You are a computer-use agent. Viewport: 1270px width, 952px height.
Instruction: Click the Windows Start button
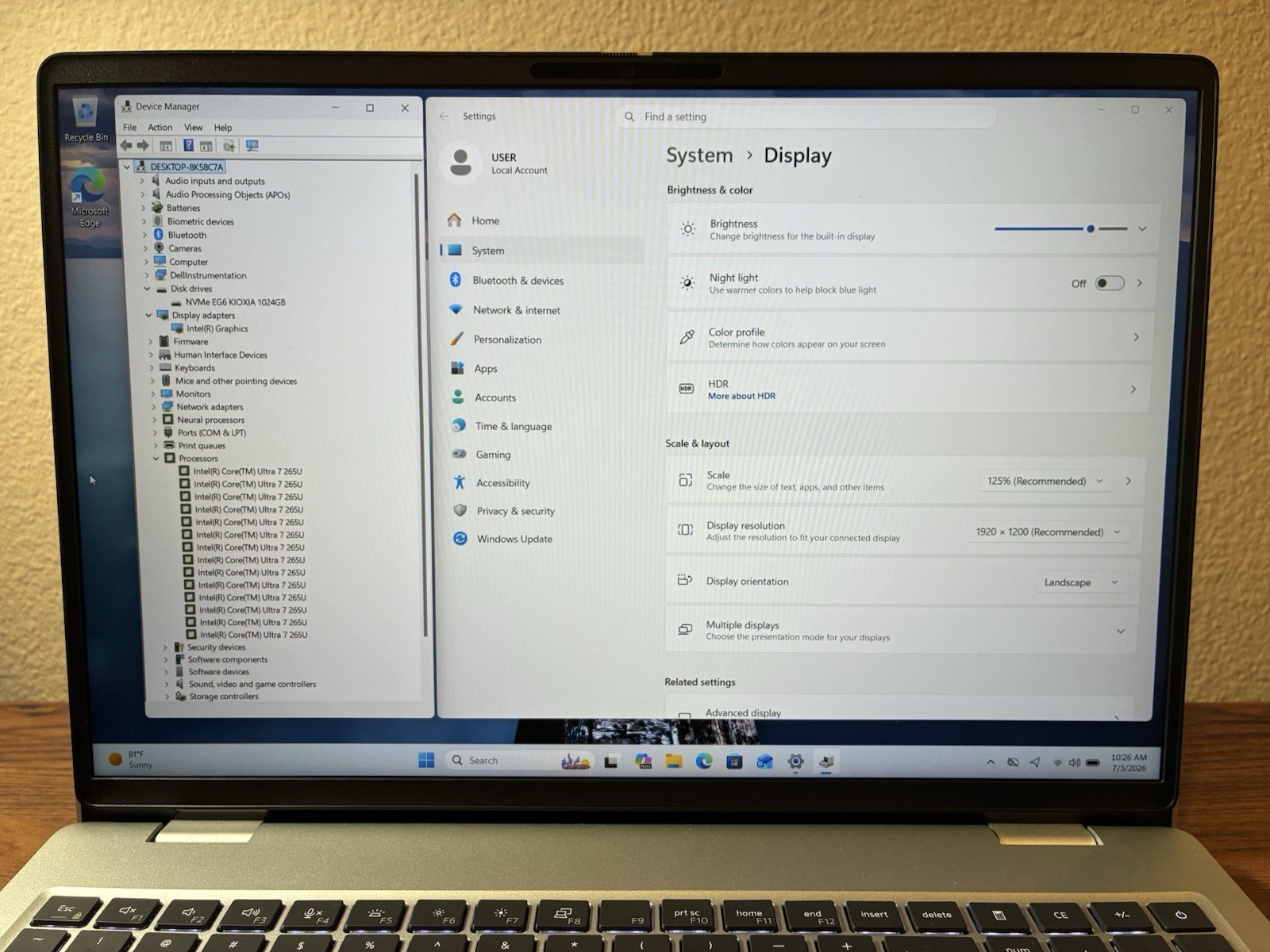[426, 761]
